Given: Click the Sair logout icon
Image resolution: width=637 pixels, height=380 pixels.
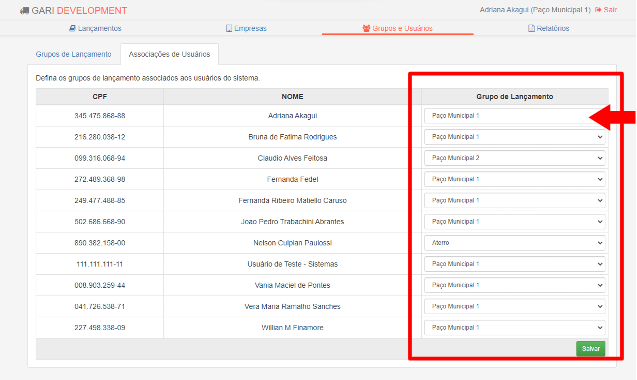Looking at the screenshot, I should (x=598, y=10).
